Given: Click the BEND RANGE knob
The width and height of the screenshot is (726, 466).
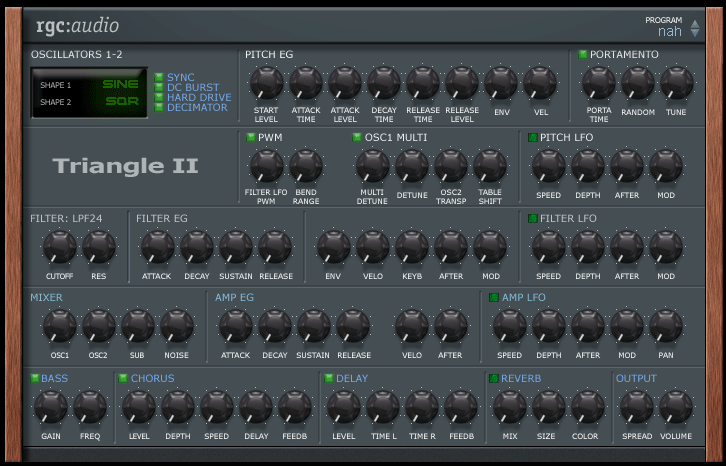Looking at the screenshot, I should (306, 166).
